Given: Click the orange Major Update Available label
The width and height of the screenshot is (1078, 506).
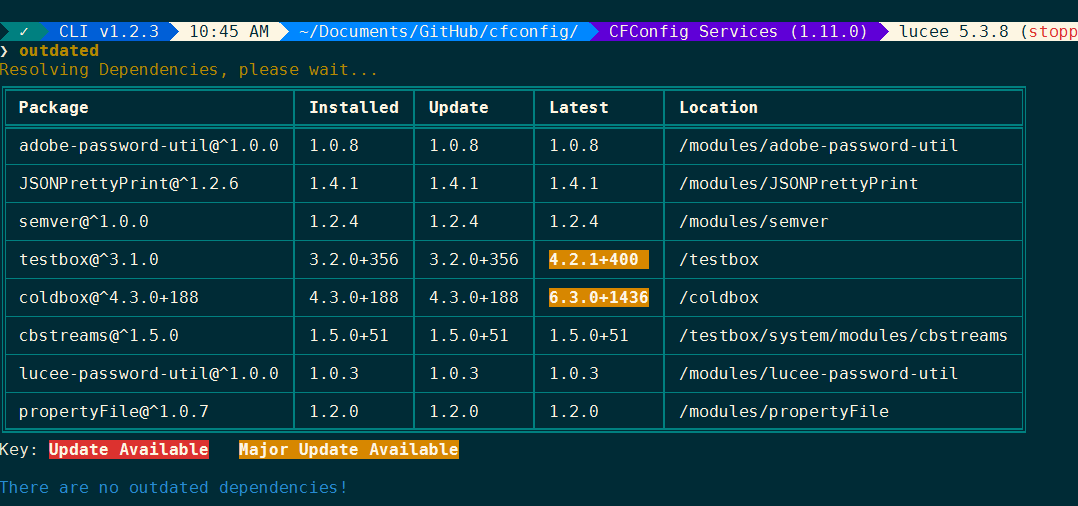Looking at the screenshot, I should point(348,450).
